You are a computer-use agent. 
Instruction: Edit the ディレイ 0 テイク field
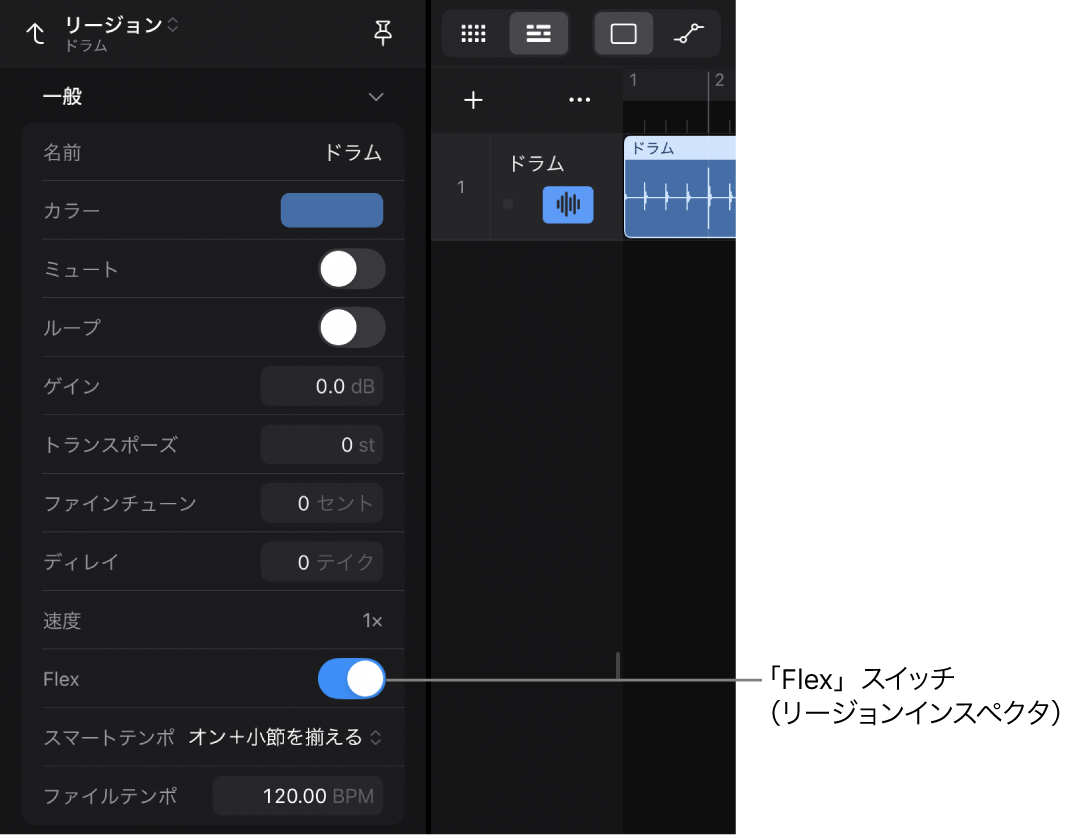tap(322, 562)
